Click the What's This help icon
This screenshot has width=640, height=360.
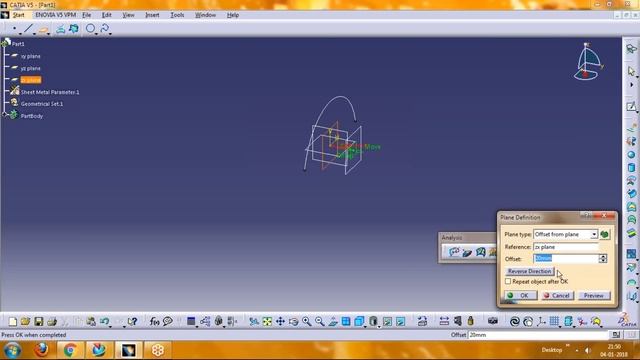coord(132,322)
